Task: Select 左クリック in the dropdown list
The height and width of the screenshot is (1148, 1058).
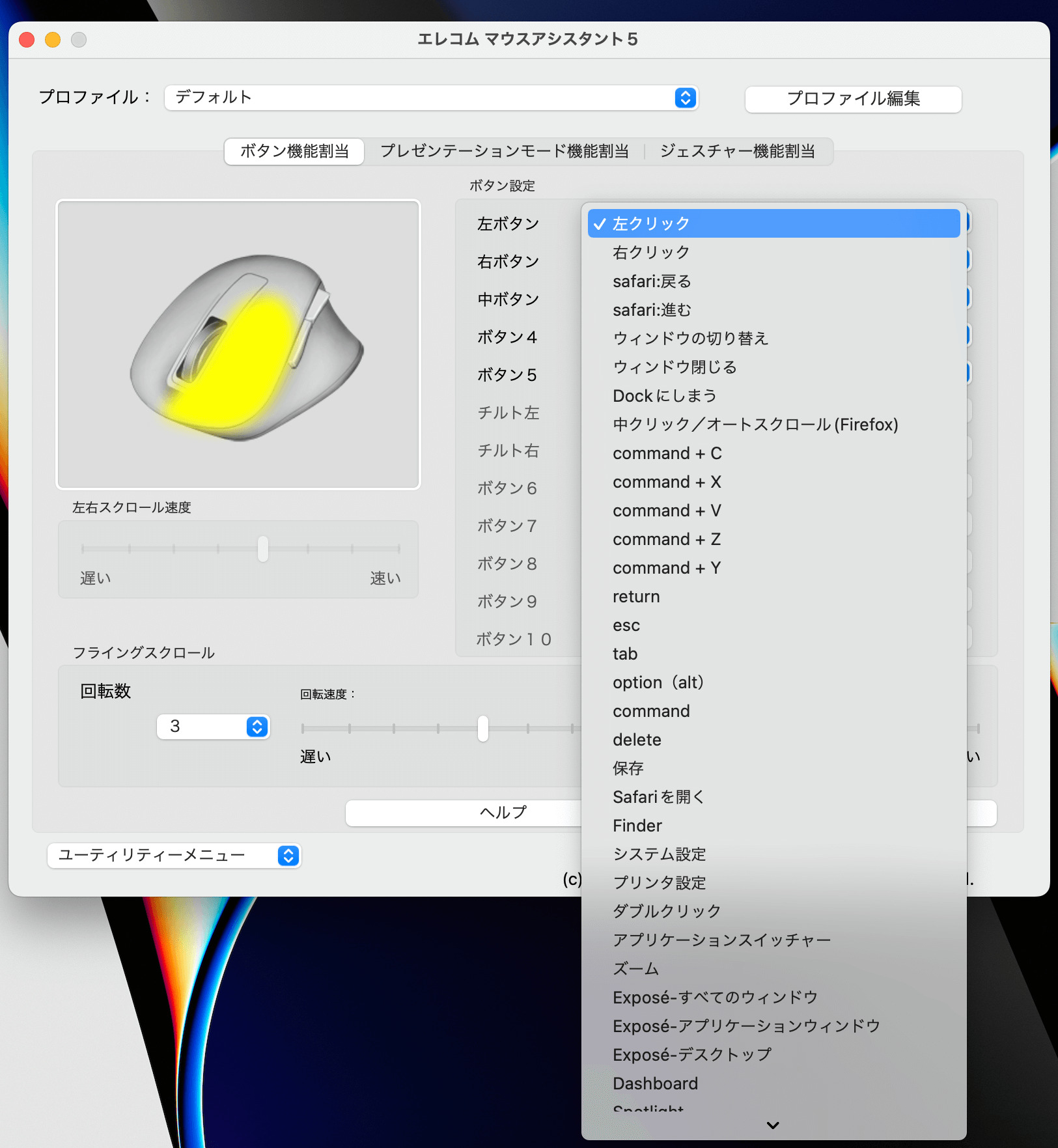Action: (x=773, y=223)
